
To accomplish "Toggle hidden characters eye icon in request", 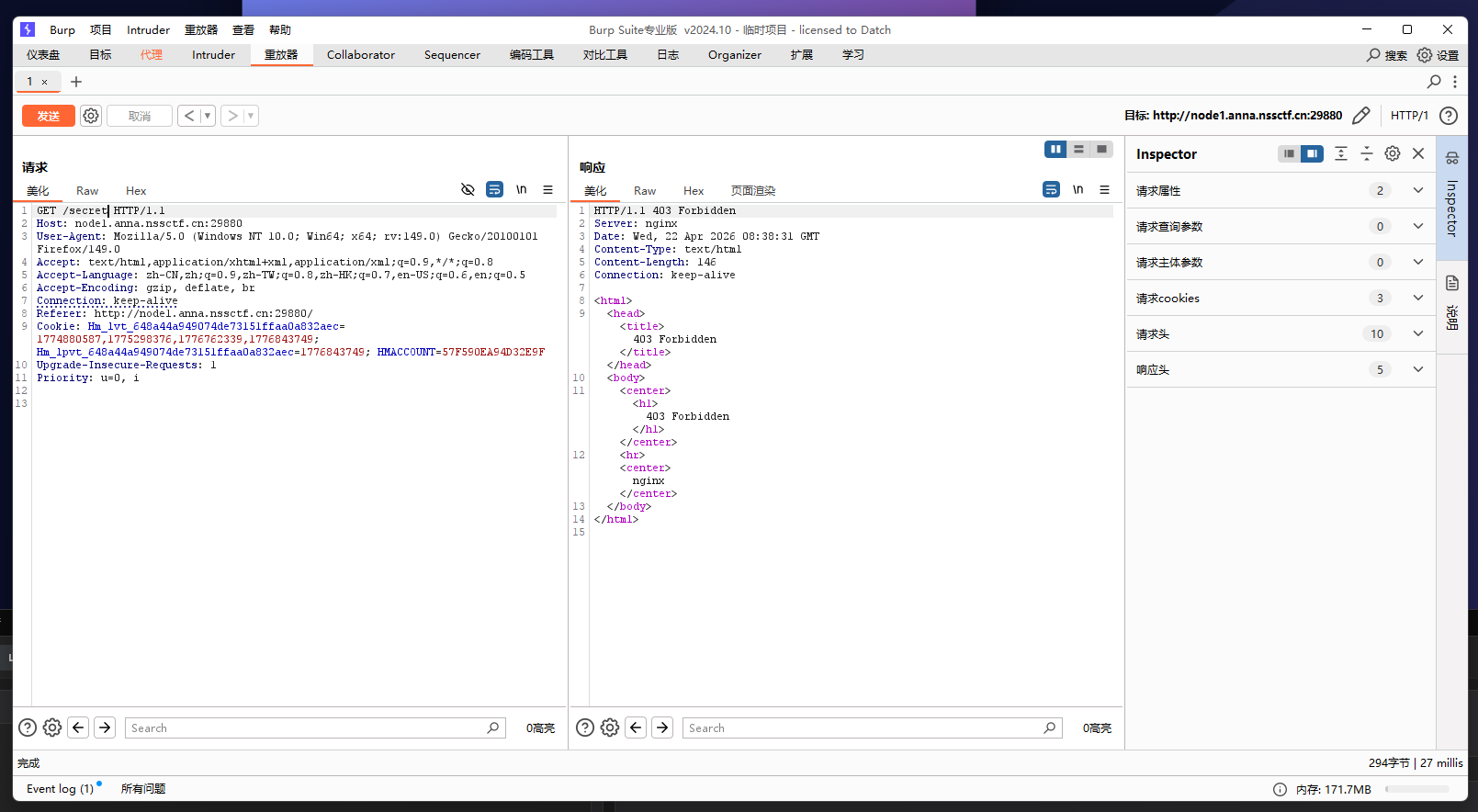I will (468, 190).
